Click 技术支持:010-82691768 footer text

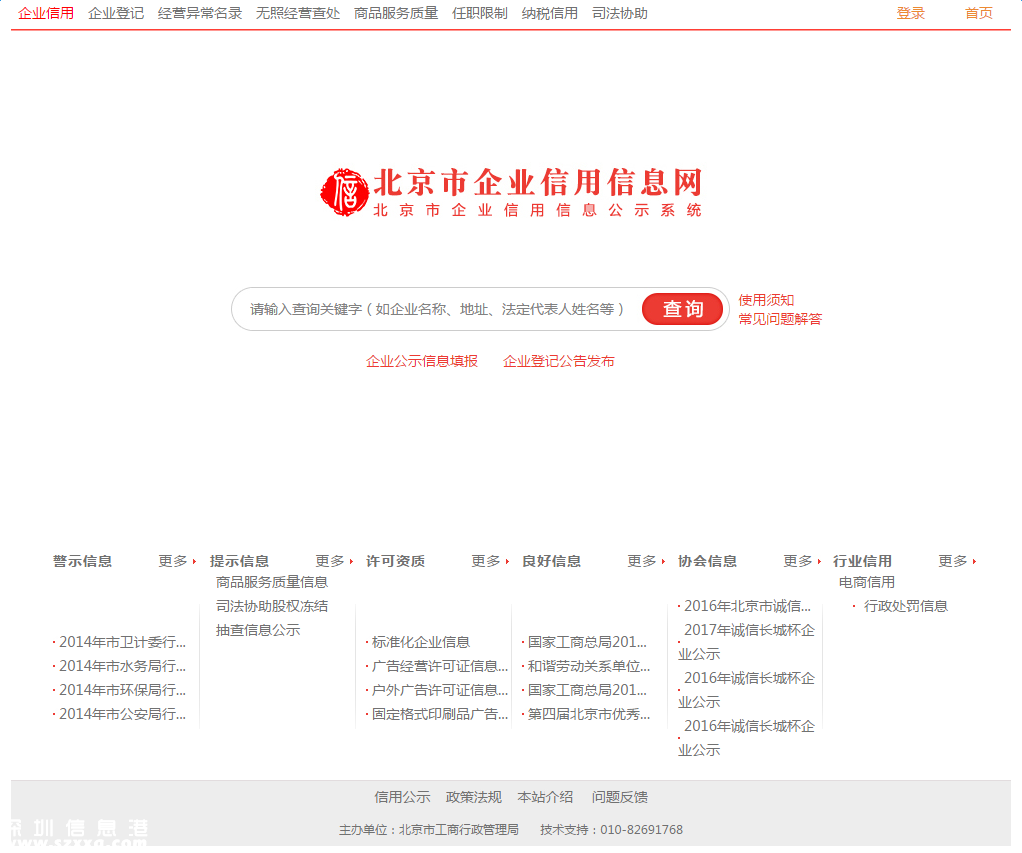(611, 830)
